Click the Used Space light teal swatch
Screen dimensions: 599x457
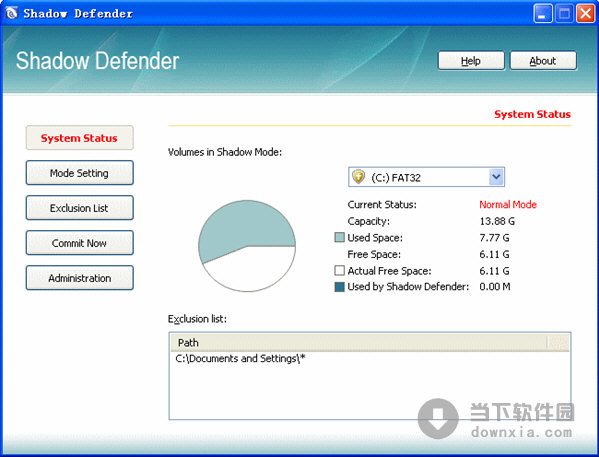(x=339, y=237)
